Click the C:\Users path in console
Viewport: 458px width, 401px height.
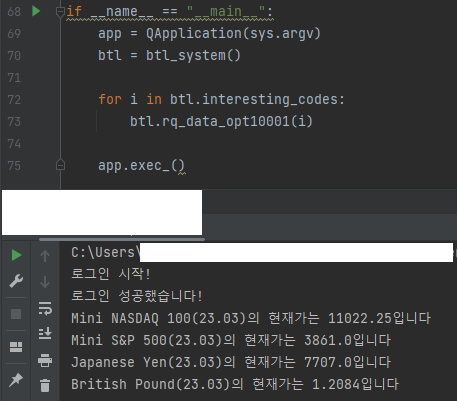click(x=105, y=252)
